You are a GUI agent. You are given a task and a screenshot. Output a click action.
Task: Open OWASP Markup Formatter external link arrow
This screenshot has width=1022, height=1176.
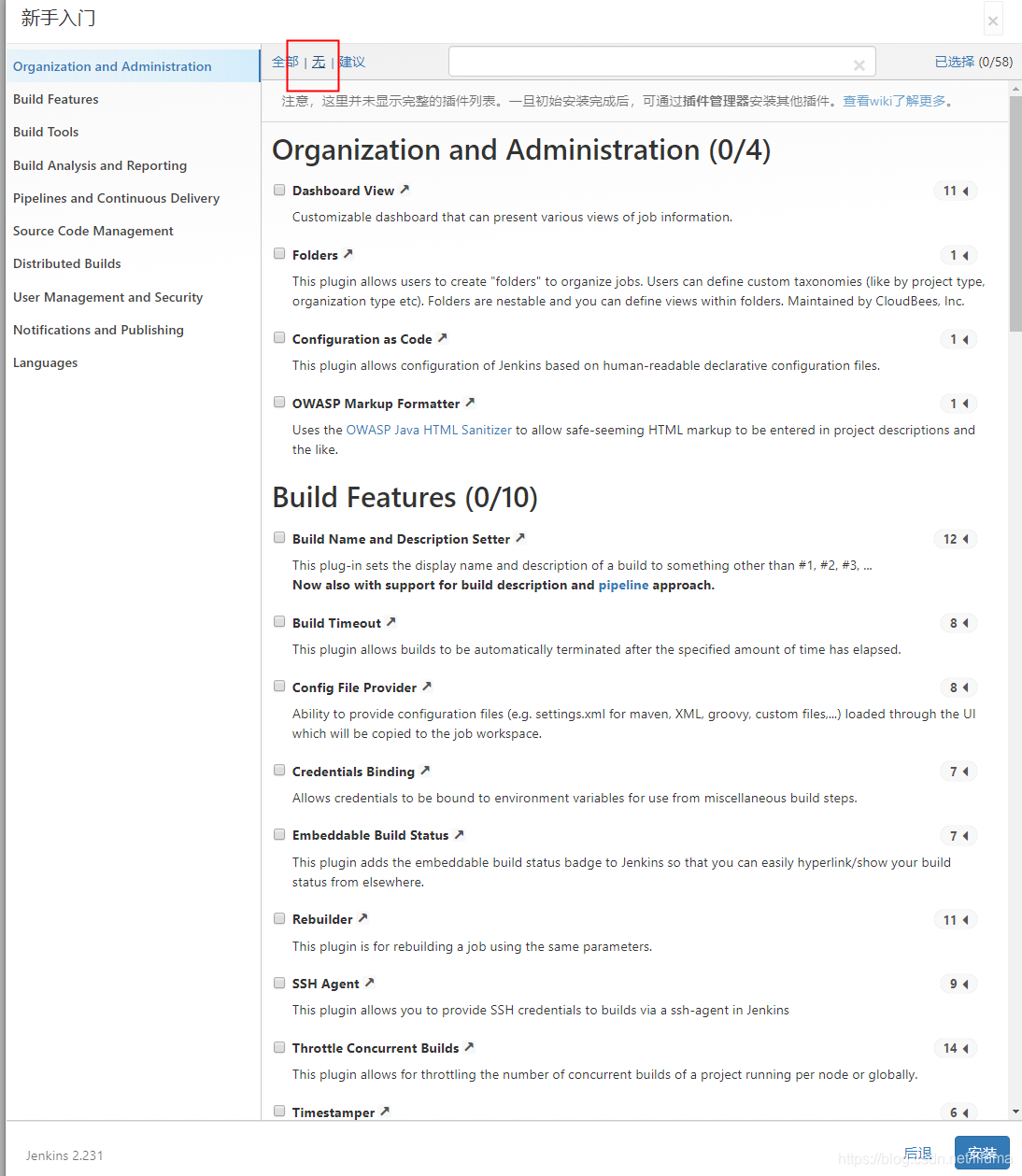coord(470,403)
